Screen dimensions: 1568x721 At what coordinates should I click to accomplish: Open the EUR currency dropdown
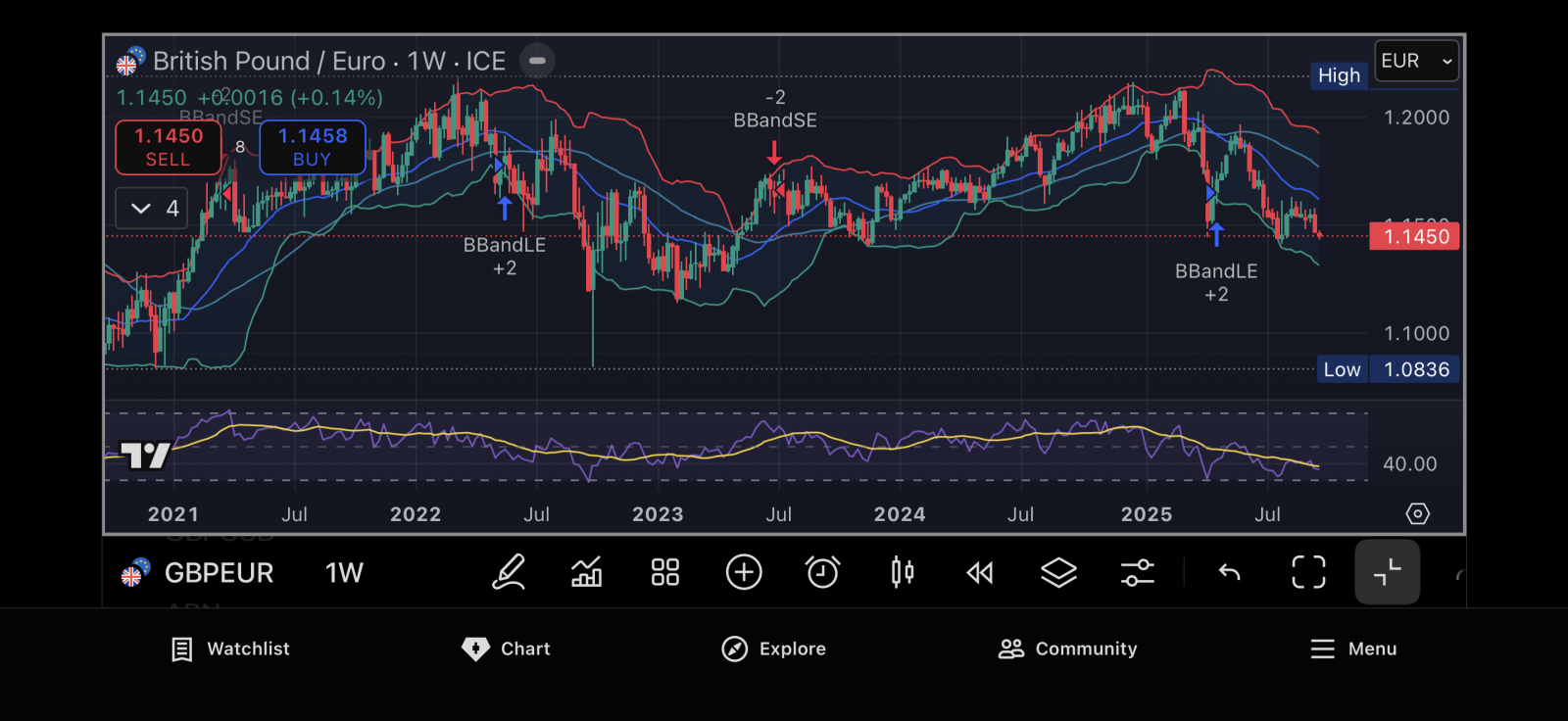point(1416,61)
